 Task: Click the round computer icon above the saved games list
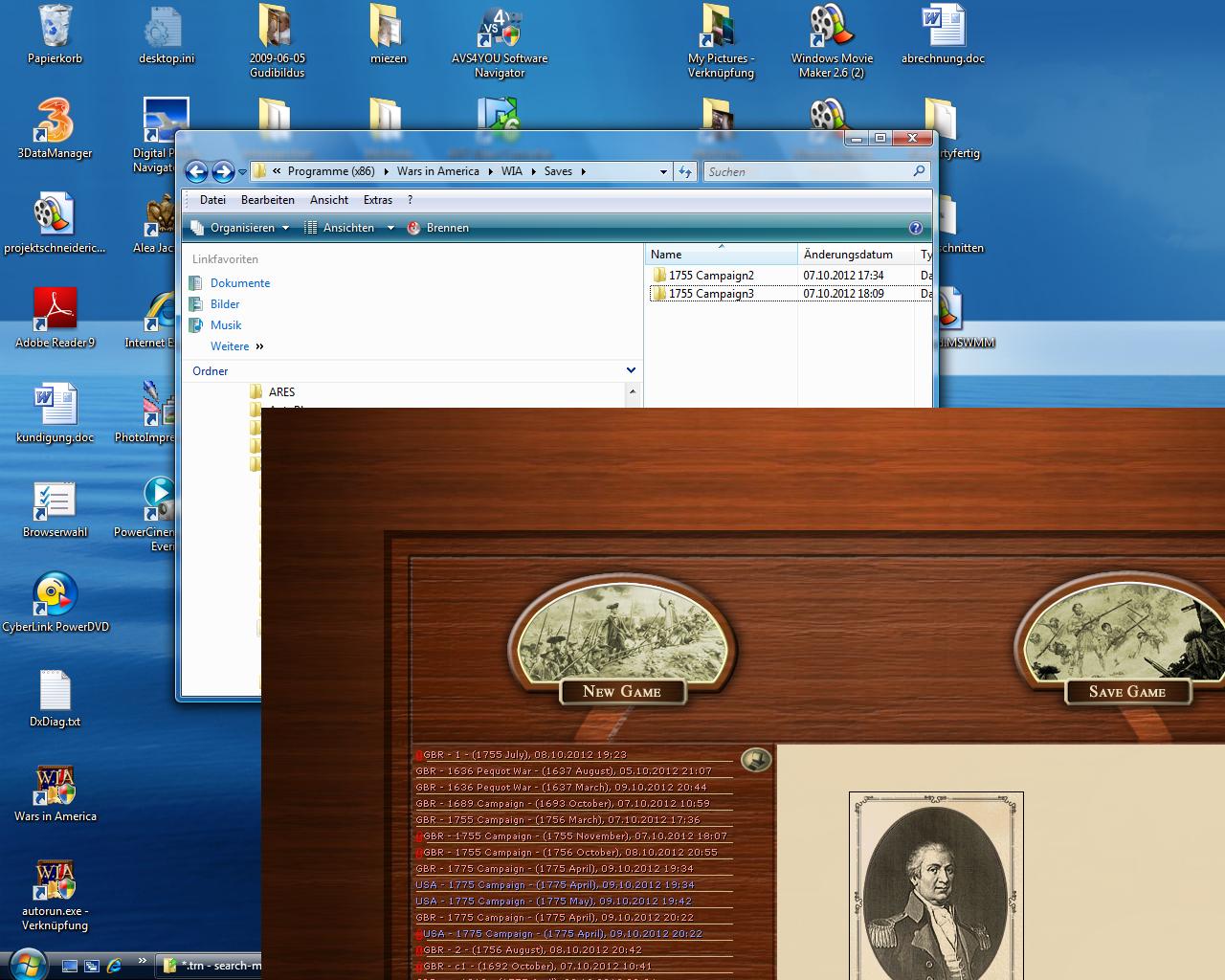pos(755,760)
